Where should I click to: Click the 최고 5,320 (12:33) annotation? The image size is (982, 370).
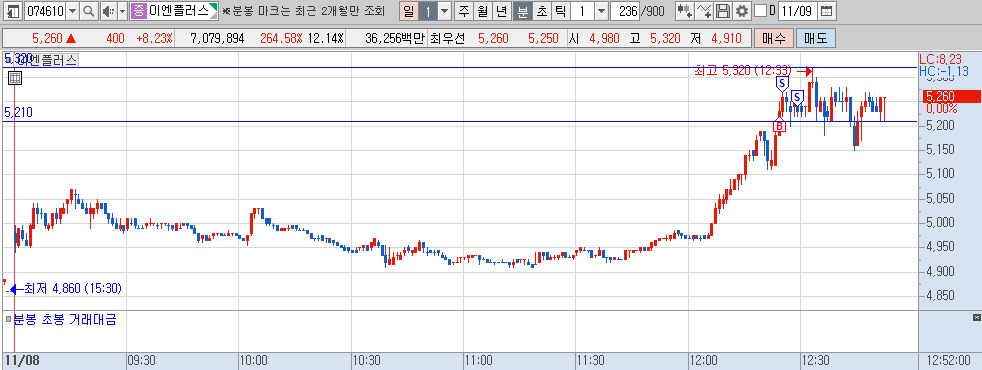pos(743,71)
